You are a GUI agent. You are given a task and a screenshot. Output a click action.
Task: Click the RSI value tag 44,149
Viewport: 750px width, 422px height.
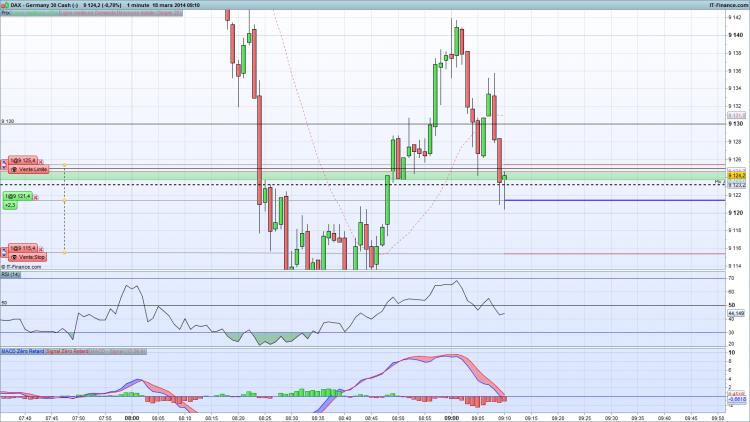click(x=737, y=313)
